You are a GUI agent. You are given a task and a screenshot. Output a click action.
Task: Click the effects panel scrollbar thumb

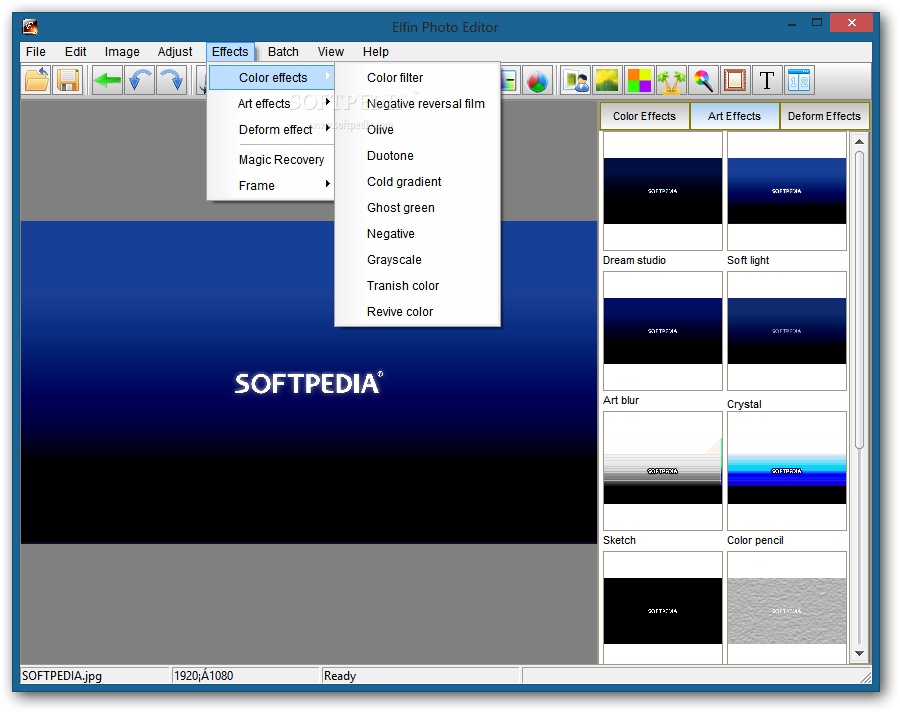pyautogui.click(x=859, y=300)
